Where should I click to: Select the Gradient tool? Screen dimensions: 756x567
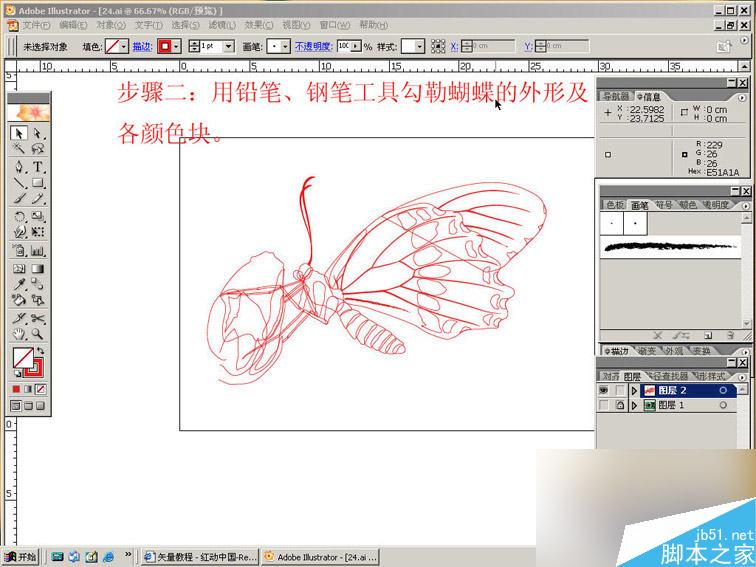pyautogui.click(x=38, y=269)
